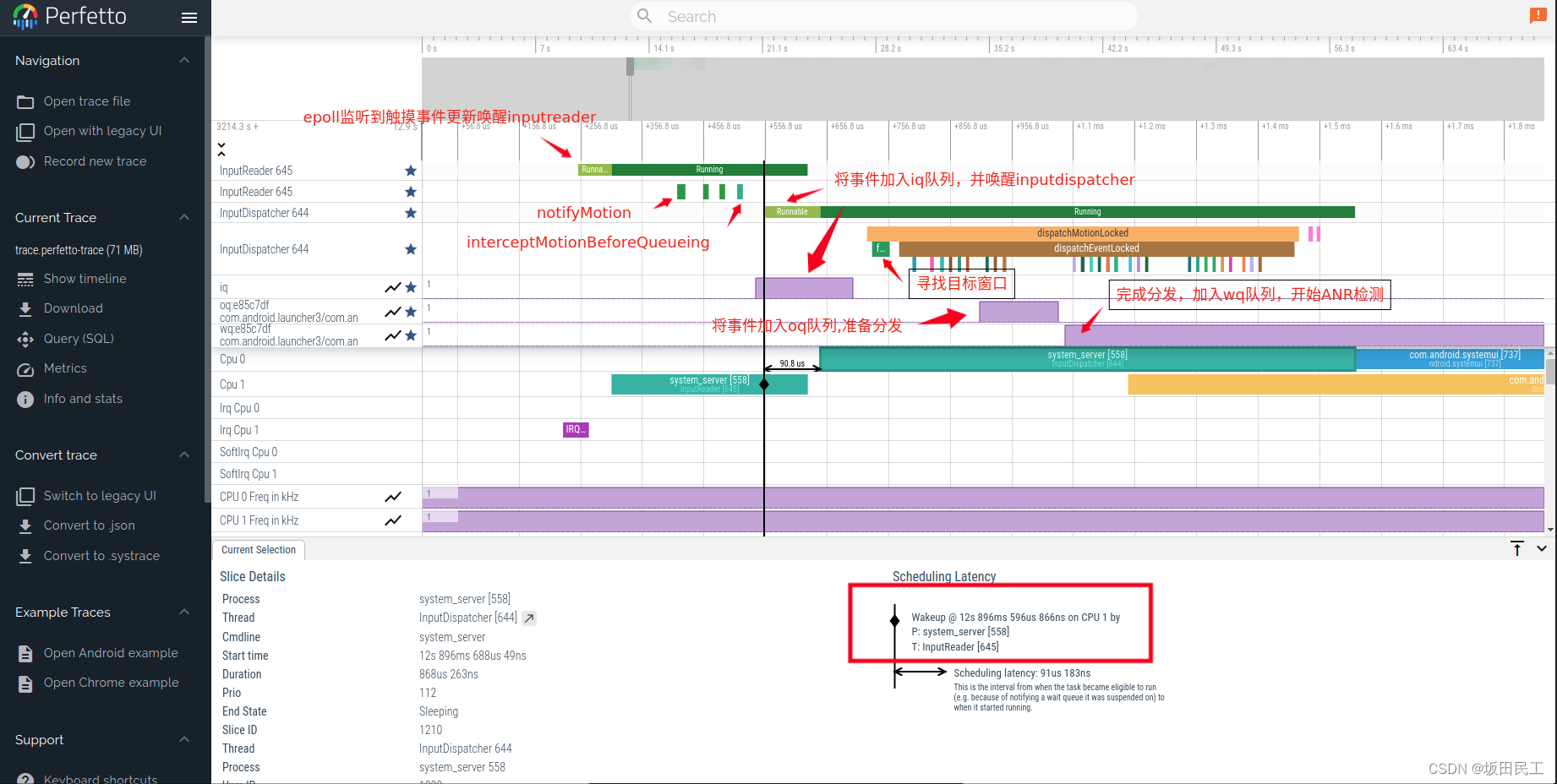Focus the Search input field
The height and width of the screenshot is (784, 1557).
[883, 16]
